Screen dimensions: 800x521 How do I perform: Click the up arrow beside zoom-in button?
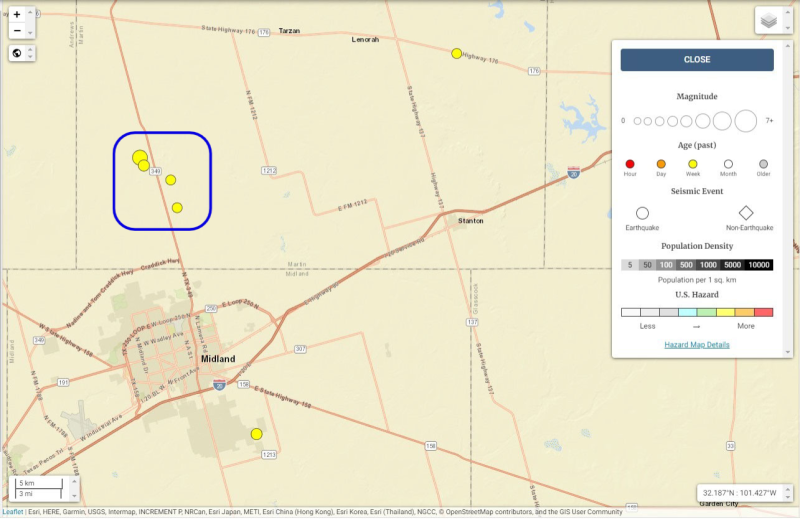click(x=32, y=13)
